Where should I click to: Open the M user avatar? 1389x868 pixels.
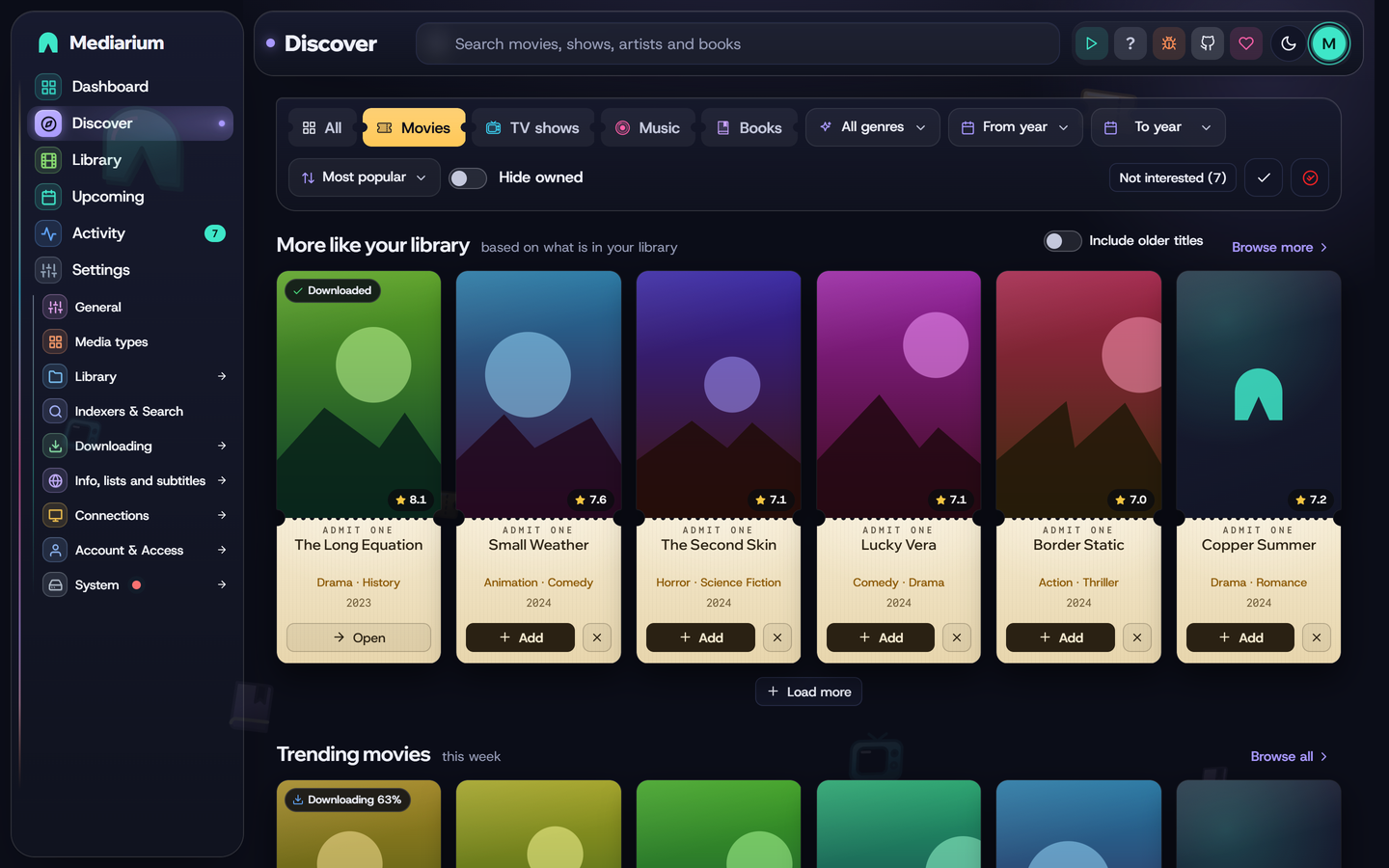(1329, 43)
